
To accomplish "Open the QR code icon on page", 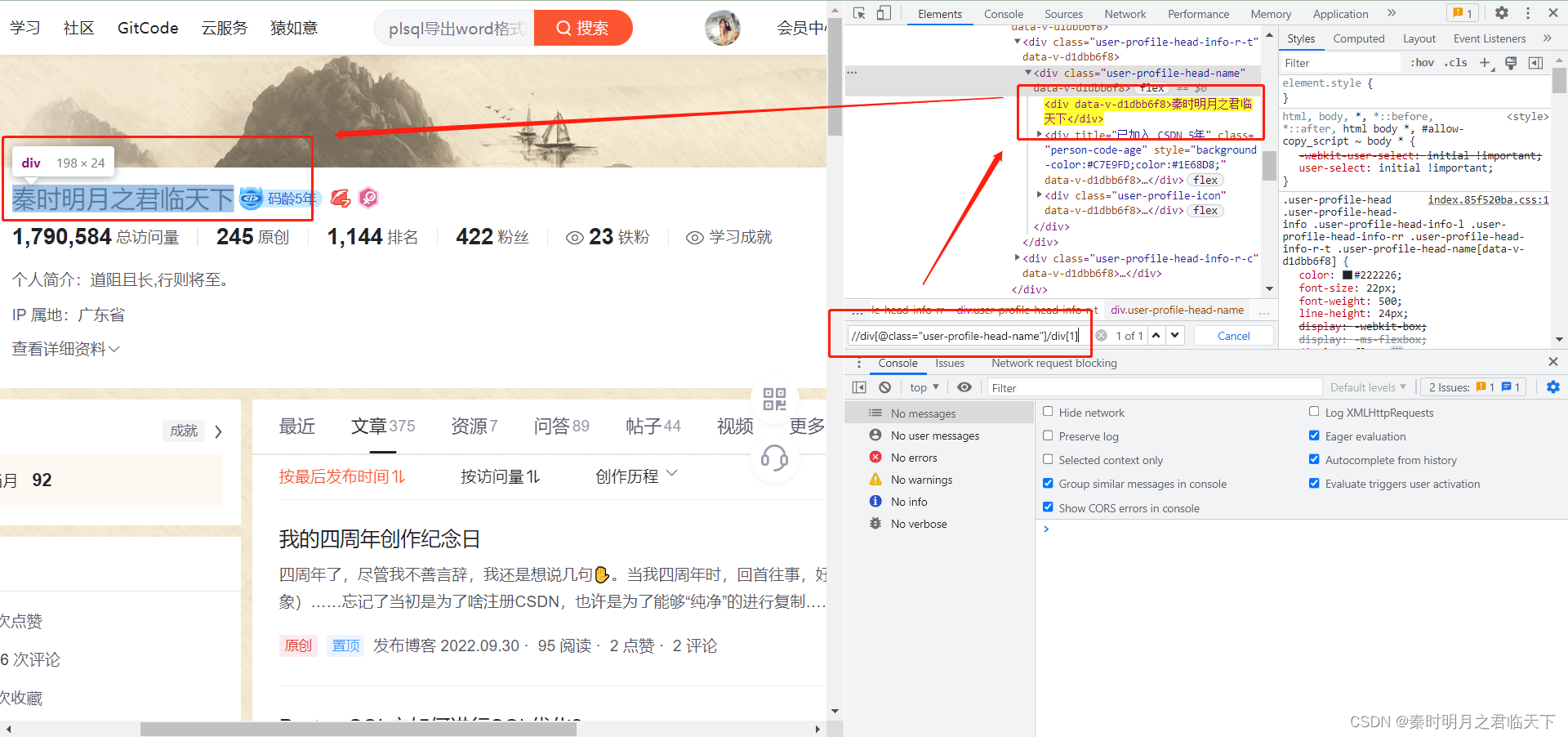I will point(774,399).
